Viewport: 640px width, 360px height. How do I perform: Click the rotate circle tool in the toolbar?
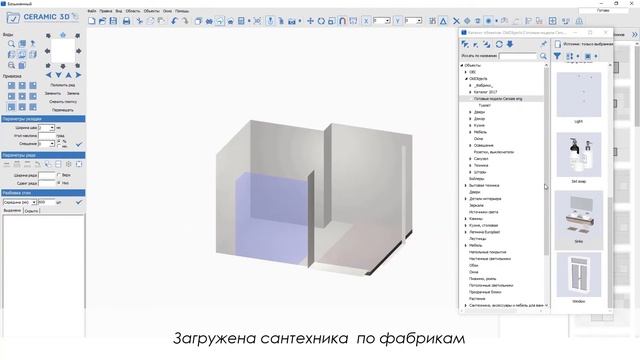(321, 21)
